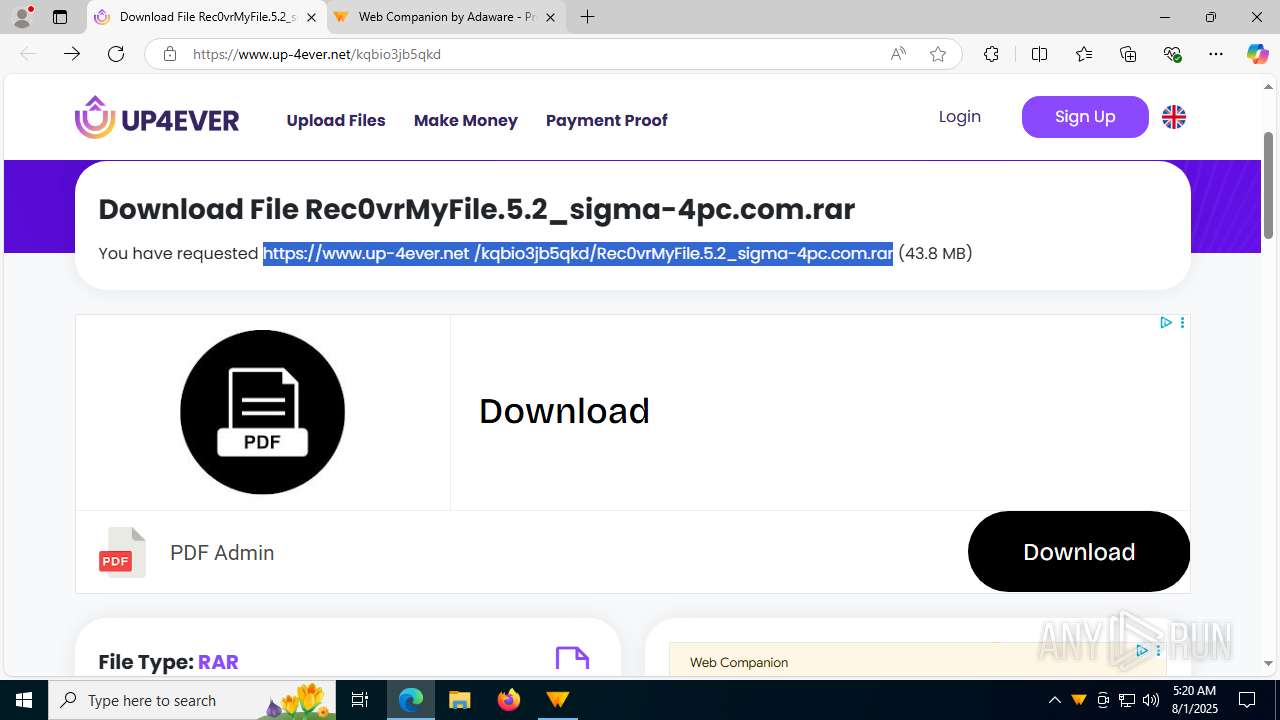Click the UP4EVER logo
This screenshot has height=720, width=1280.
[x=157, y=118]
